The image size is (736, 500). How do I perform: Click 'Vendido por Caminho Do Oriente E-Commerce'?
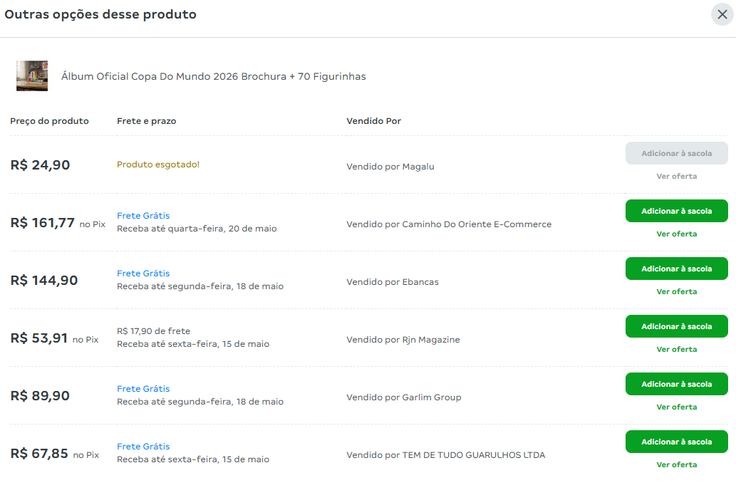[449, 224]
